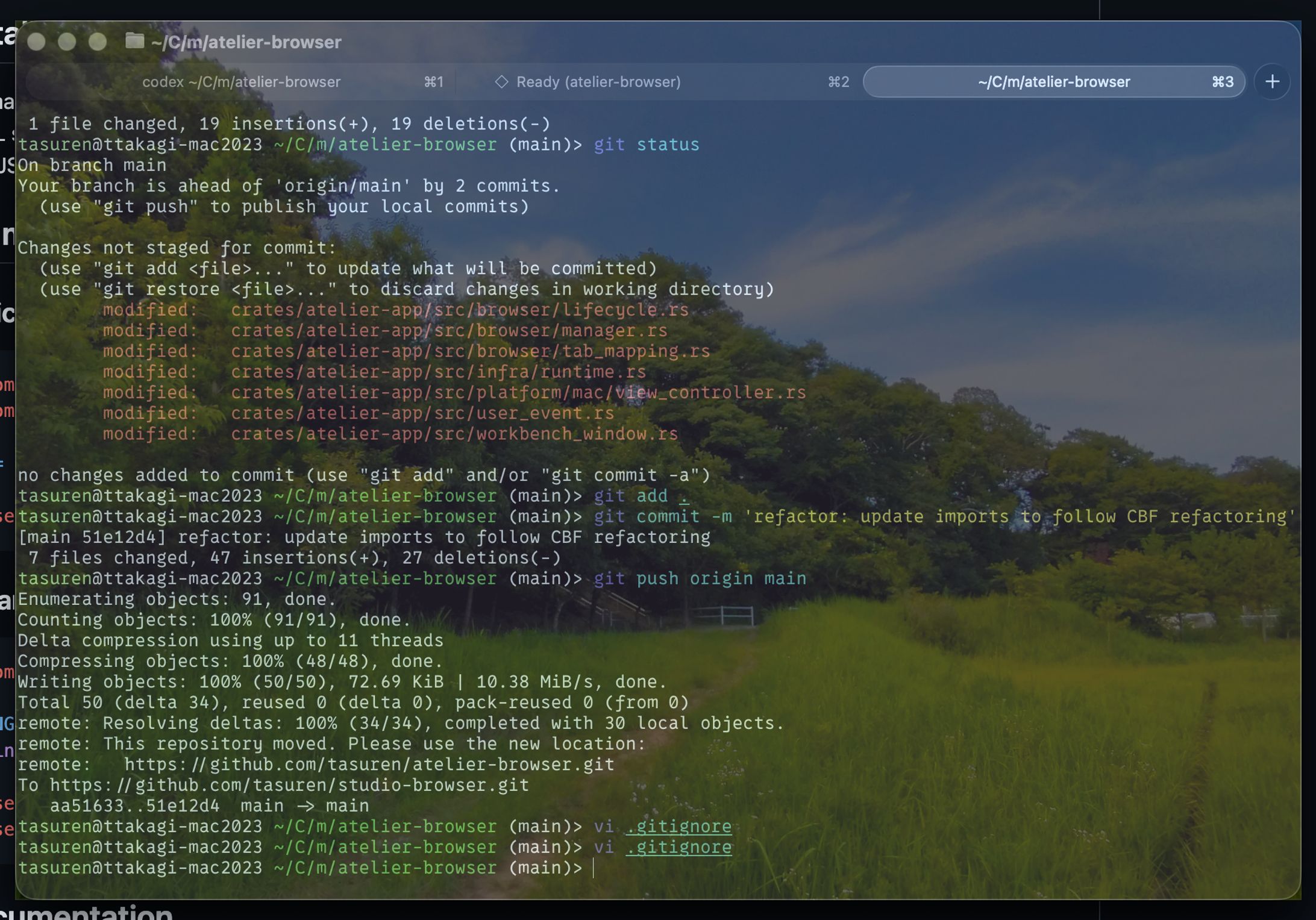
Task: Click the workbench_window.rs modified file path
Action: click(x=454, y=434)
